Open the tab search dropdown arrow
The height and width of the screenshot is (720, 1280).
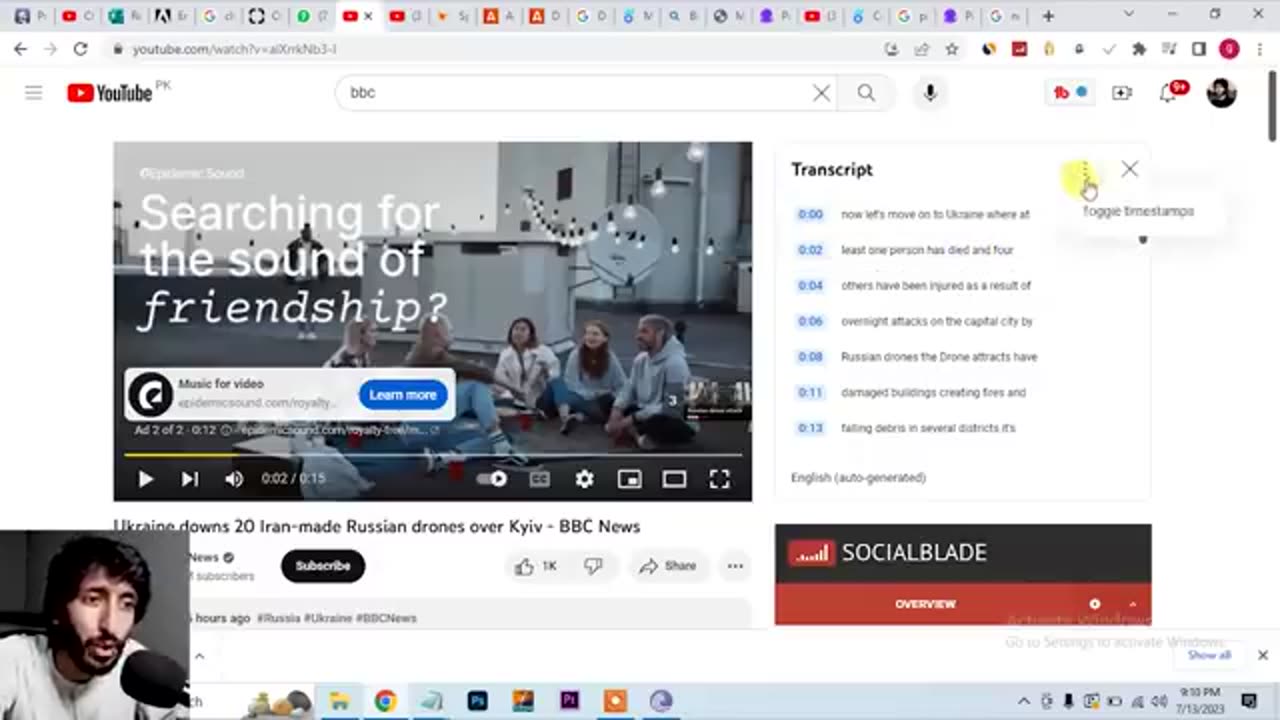coord(1129,15)
